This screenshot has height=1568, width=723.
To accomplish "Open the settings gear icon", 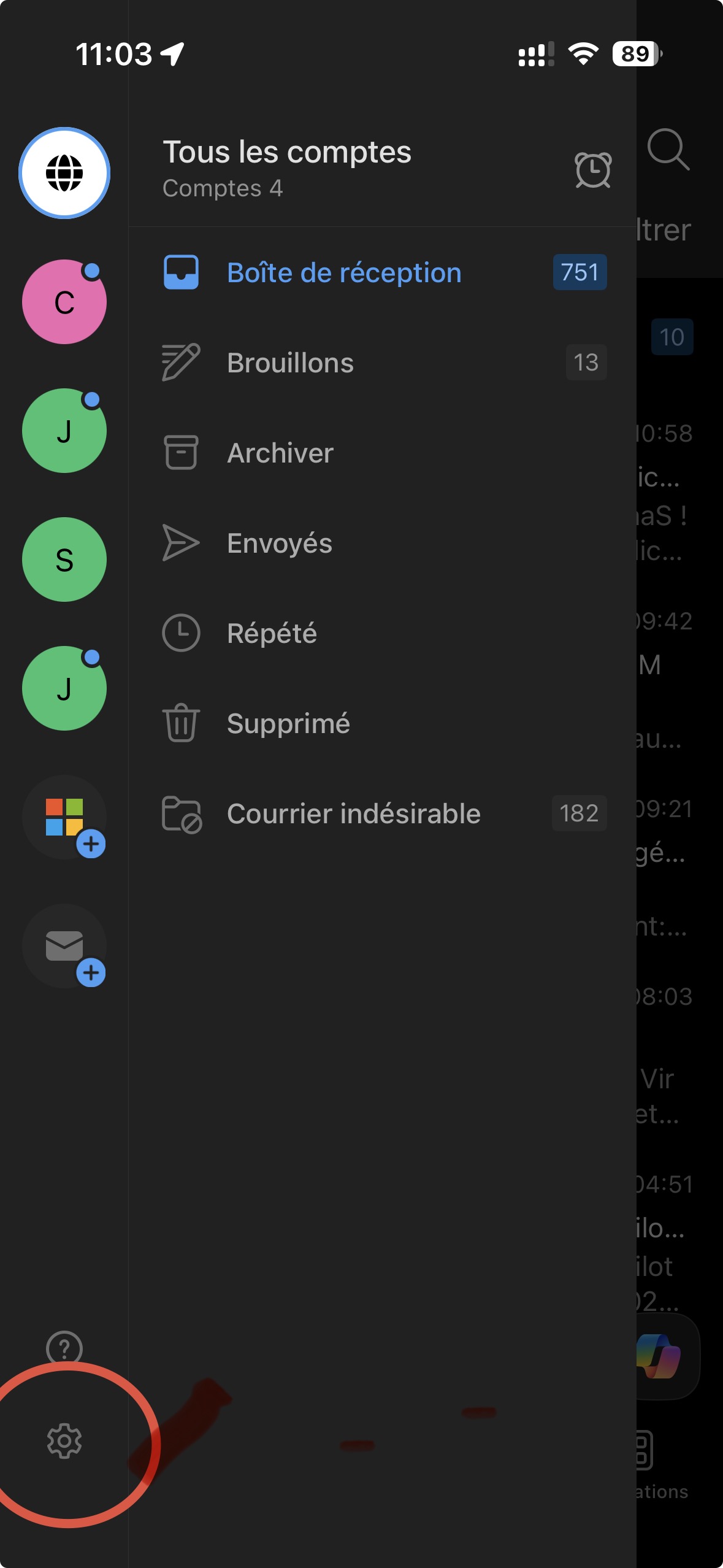I will pos(64,1440).
